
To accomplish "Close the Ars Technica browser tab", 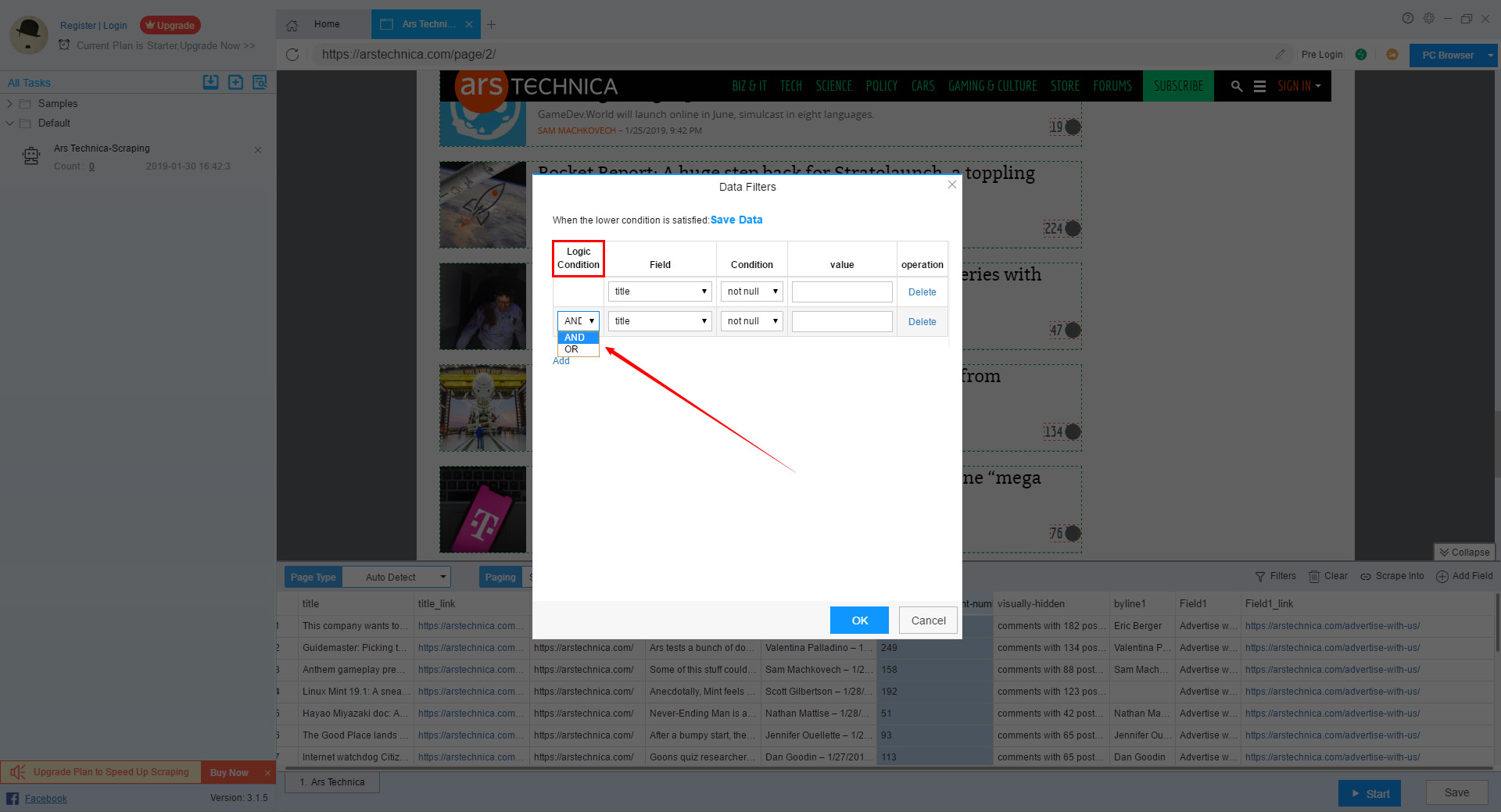I will (469, 24).
